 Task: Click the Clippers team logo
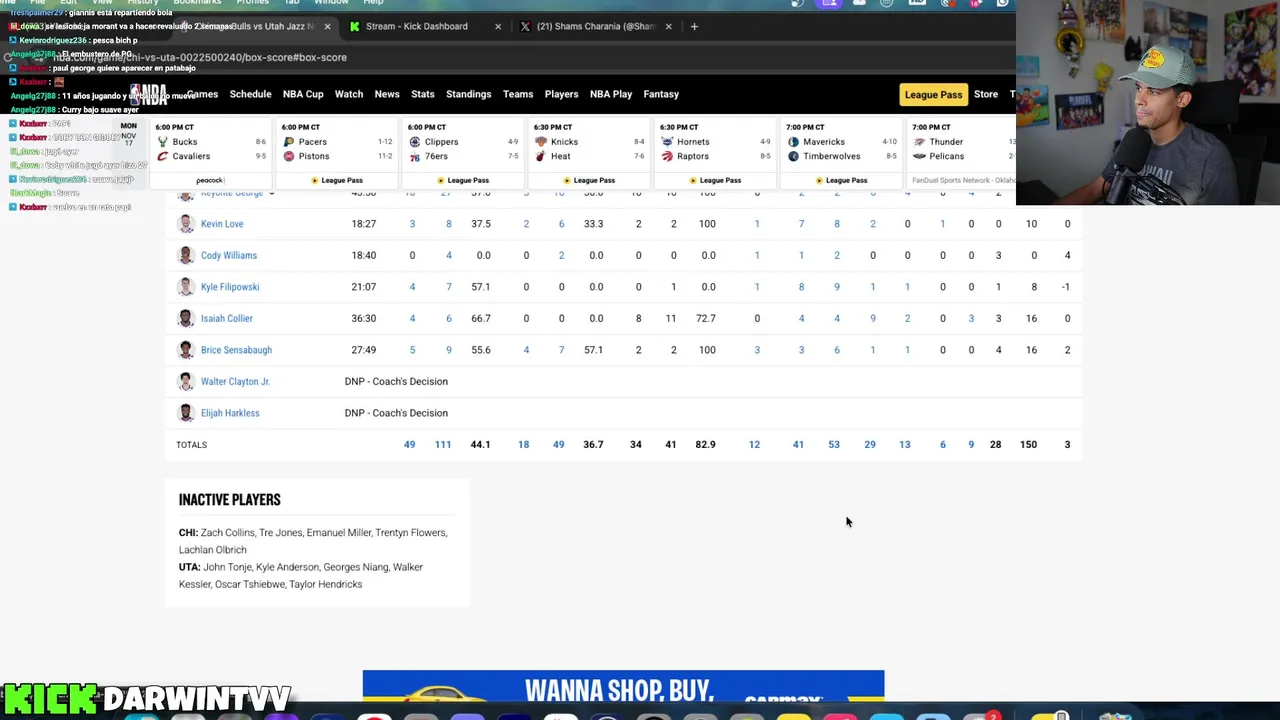(x=415, y=142)
